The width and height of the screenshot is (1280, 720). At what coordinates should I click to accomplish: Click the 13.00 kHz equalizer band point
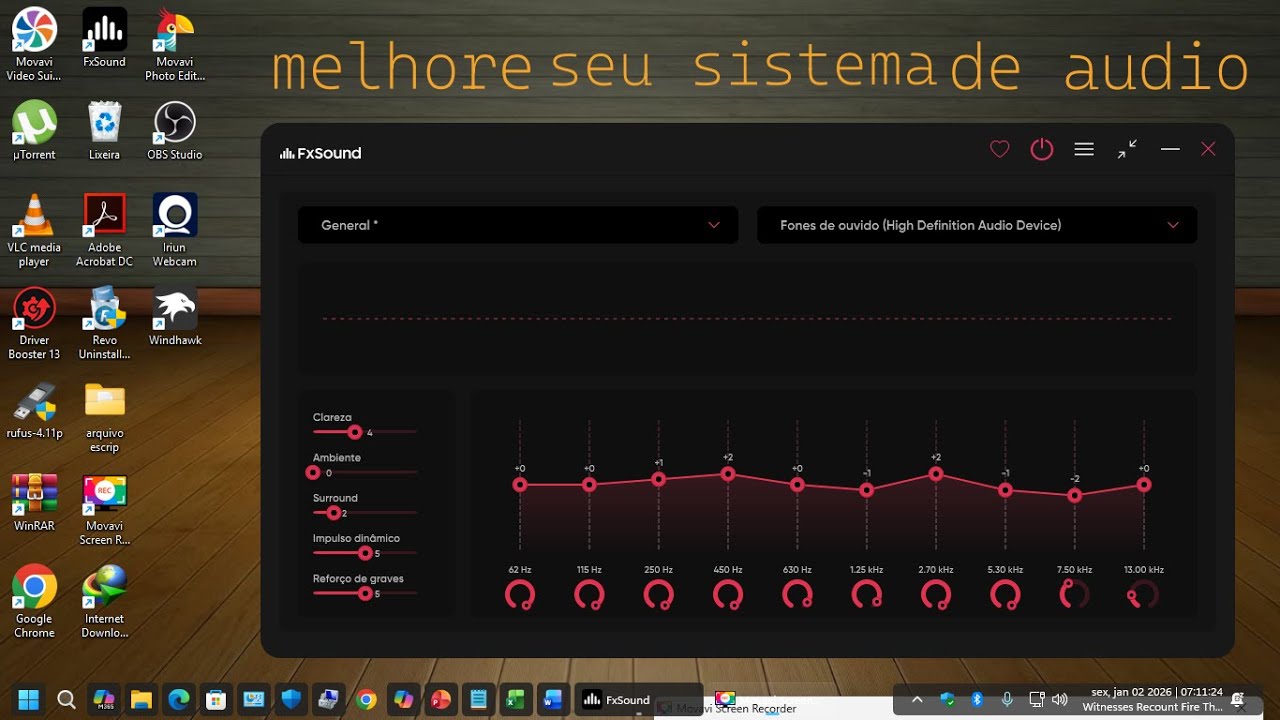point(1144,485)
